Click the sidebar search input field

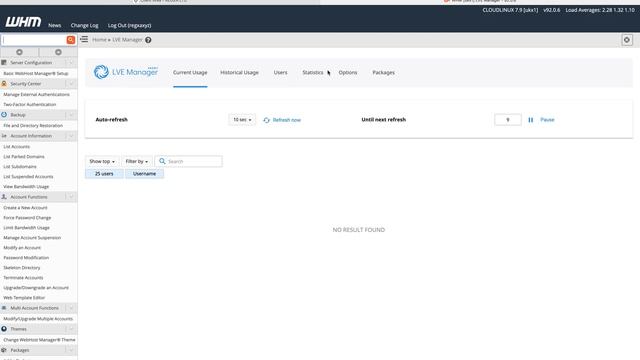point(34,40)
